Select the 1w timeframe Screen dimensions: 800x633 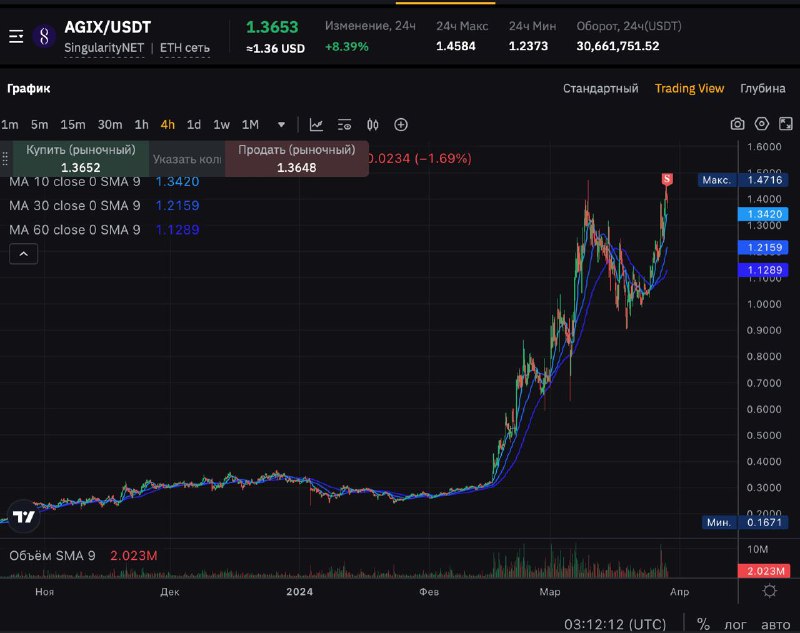(221, 124)
